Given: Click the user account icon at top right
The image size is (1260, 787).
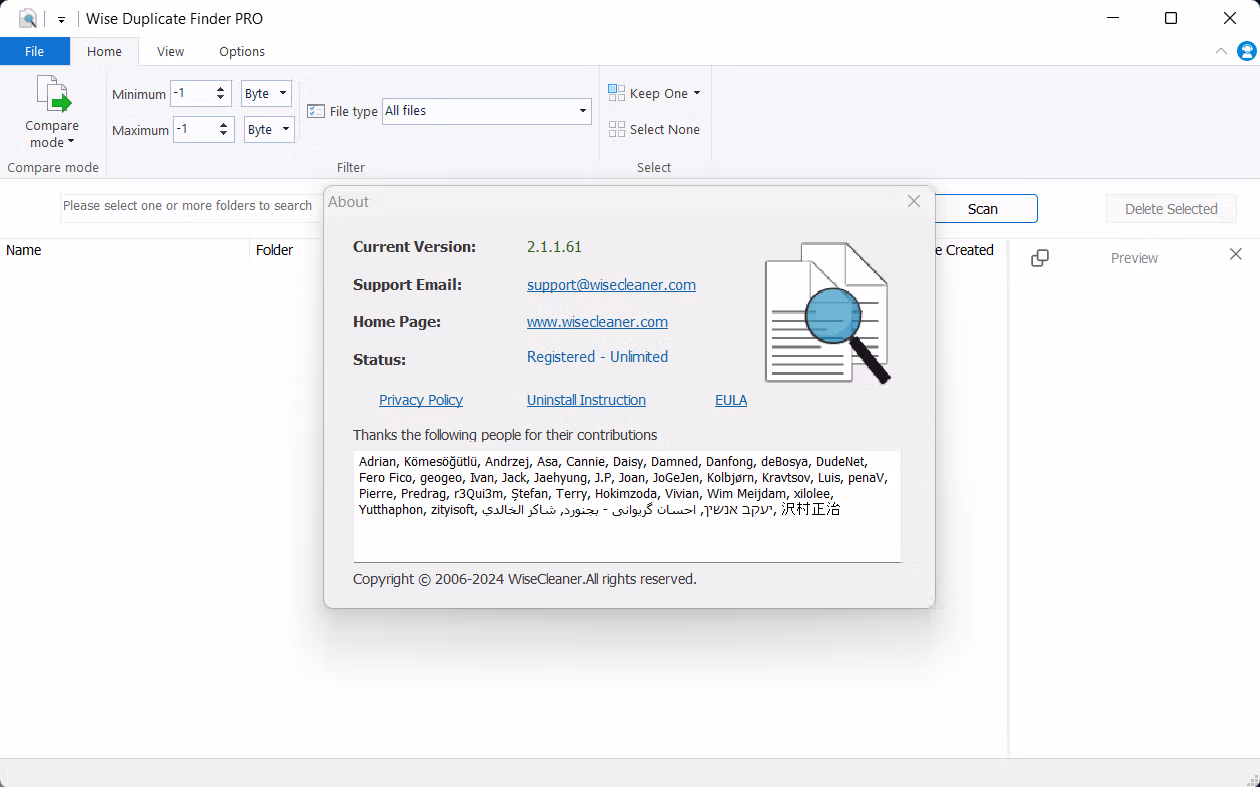Looking at the screenshot, I should [x=1246, y=51].
